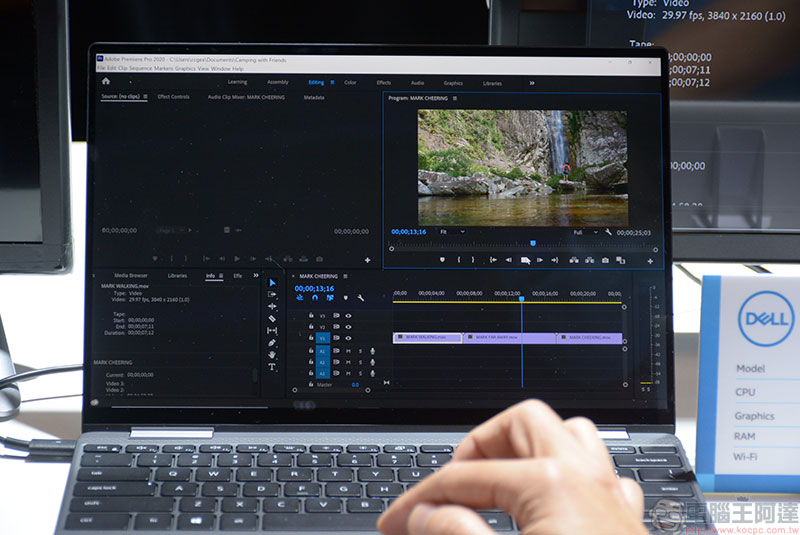Image resolution: width=800 pixels, height=535 pixels.
Task: Go to In point in Program monitor
Action: pos(493,260)
